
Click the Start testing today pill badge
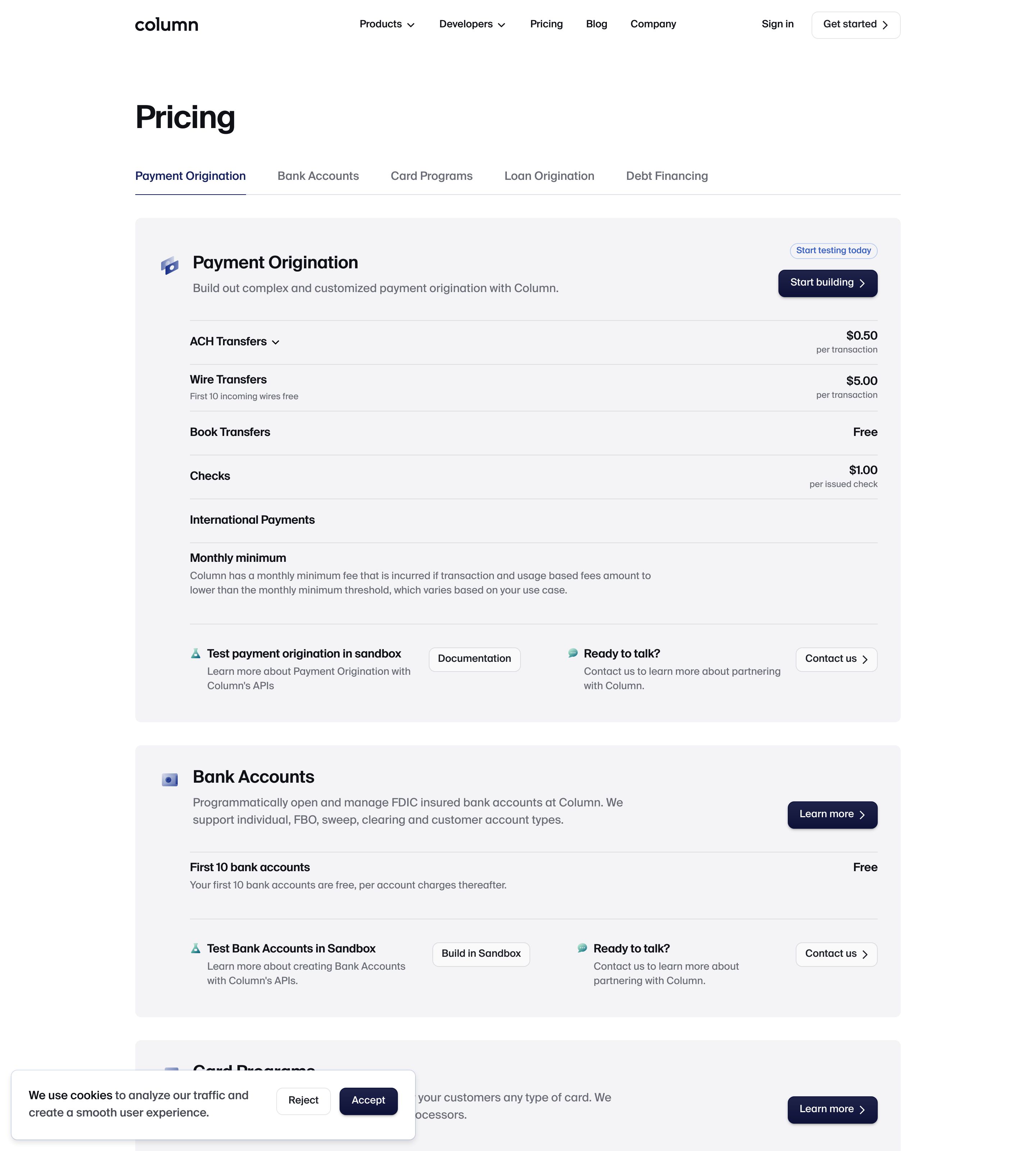pyautogui.click(x=833, y=250)
